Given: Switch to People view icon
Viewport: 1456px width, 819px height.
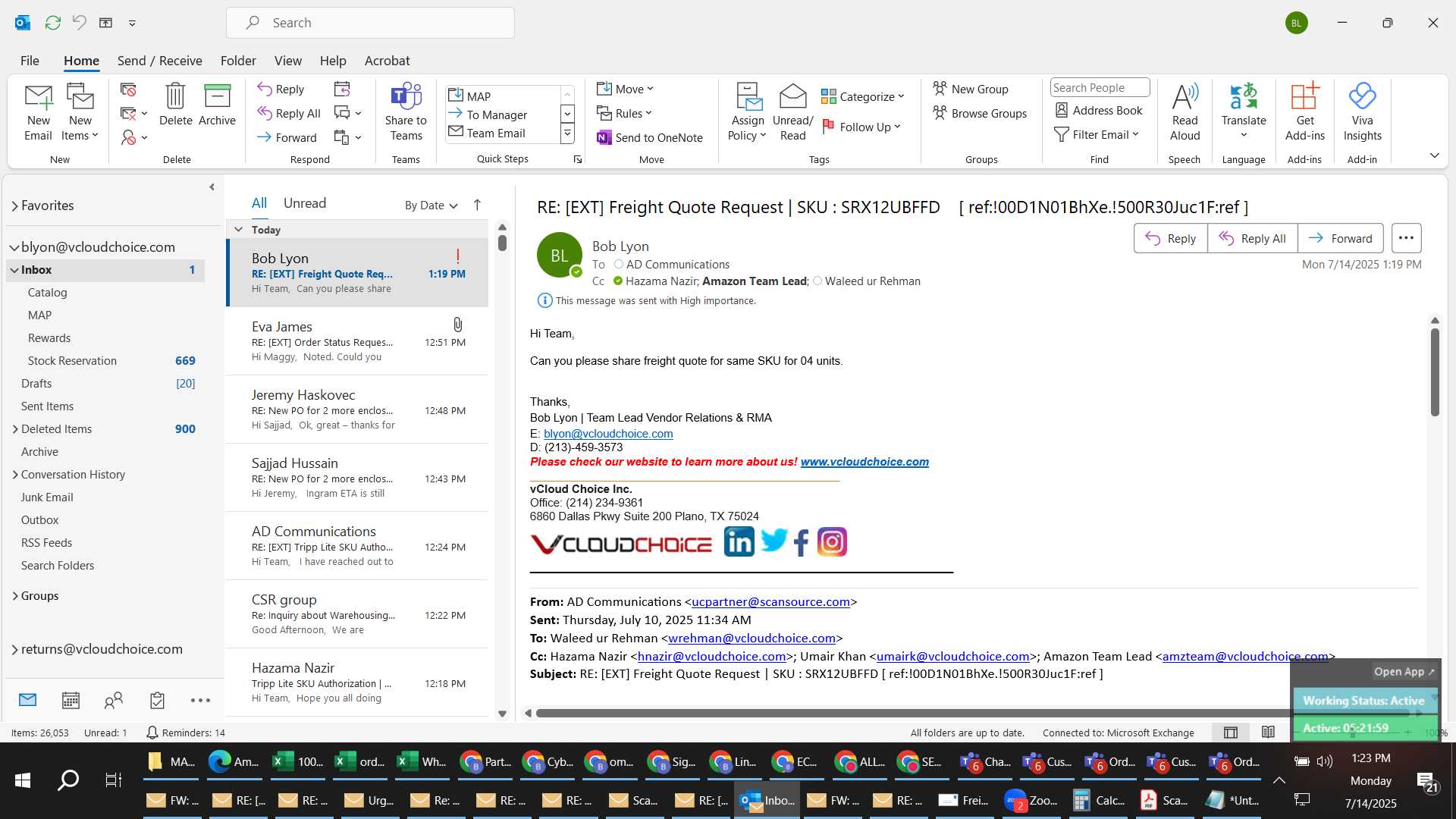Looking at the screenshot, I should (x=114, y=700).
